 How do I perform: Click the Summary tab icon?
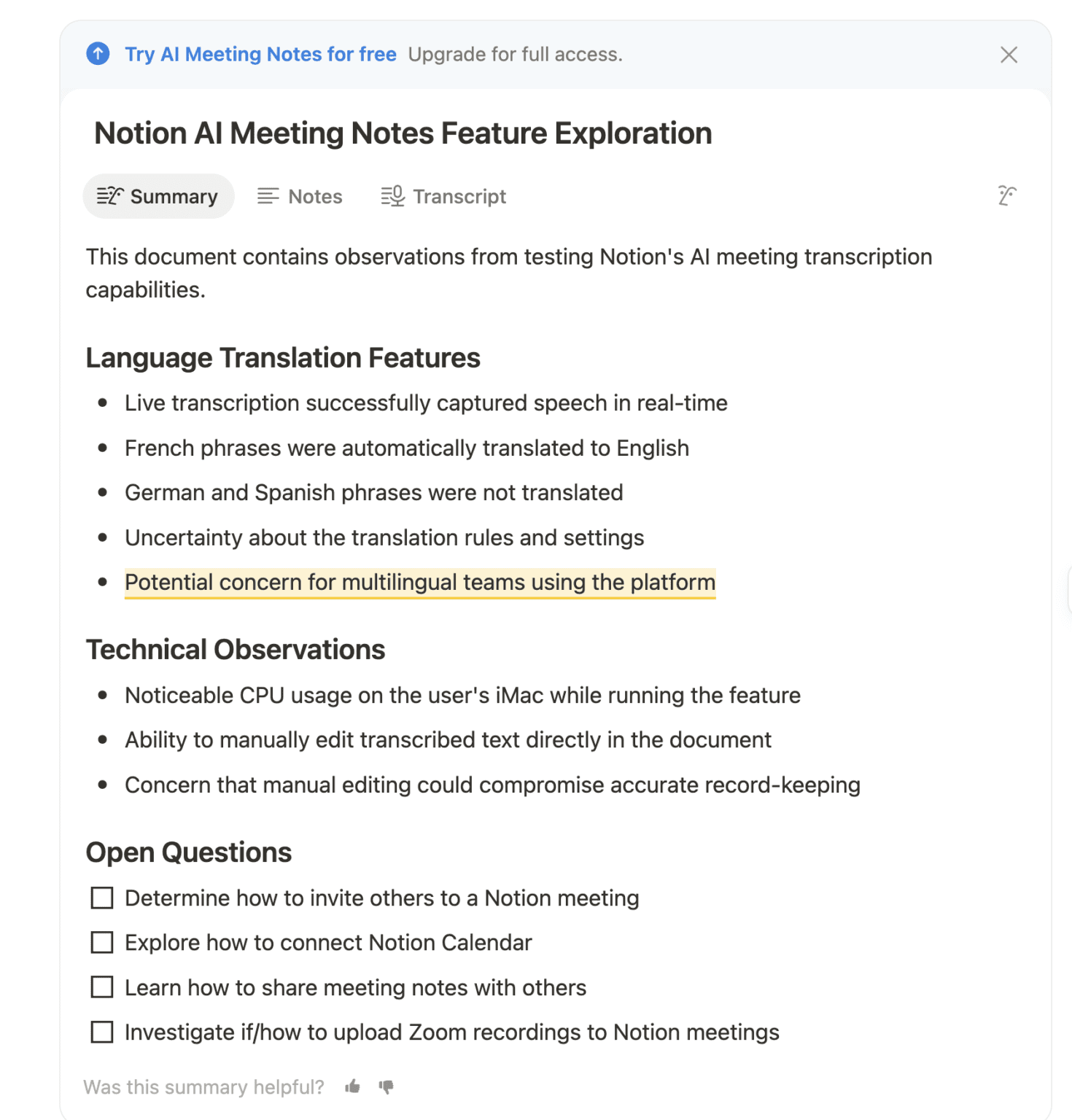[x=110, y=196]
